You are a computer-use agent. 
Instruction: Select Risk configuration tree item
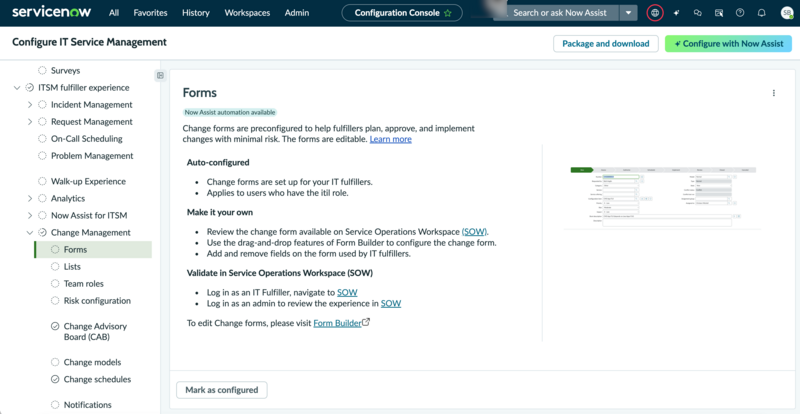[x=97, y=301]
